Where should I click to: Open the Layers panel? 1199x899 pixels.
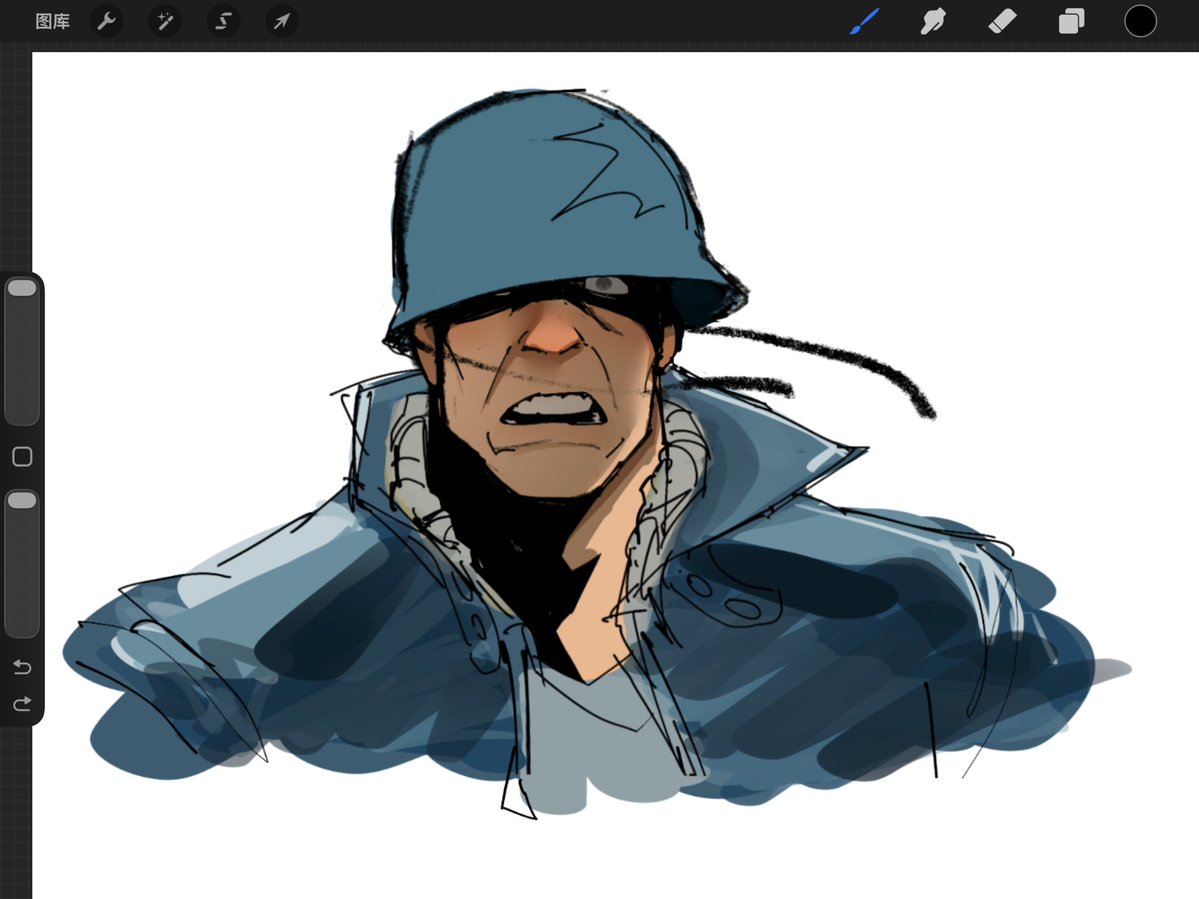click(1071, 21)
